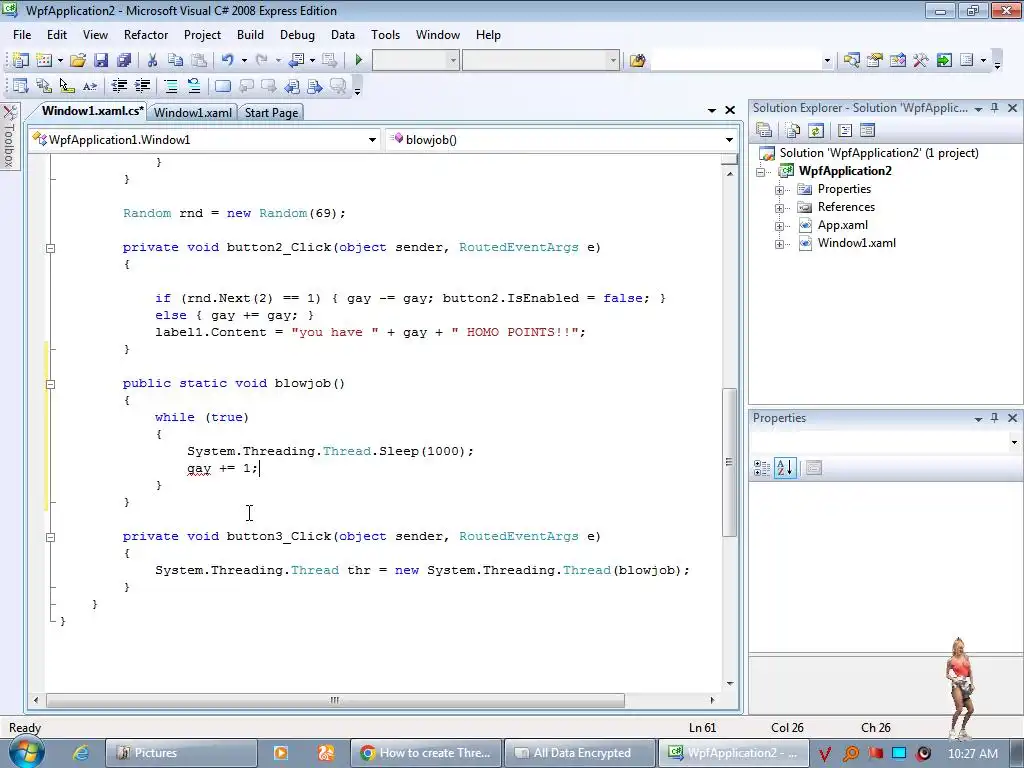Comment out the selected lines icon
The image size is (1024, 768).
pyautogui.click(x=170, y=86)
